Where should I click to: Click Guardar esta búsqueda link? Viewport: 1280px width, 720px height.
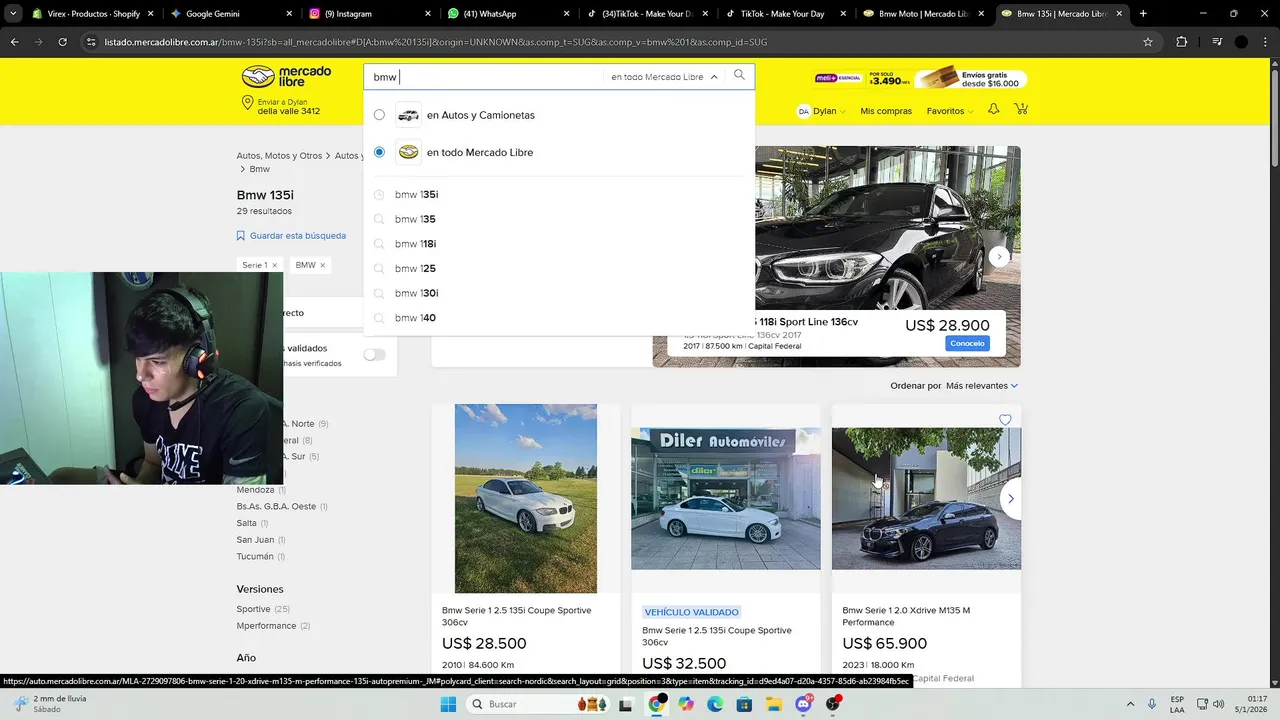[x=298, y=236]
